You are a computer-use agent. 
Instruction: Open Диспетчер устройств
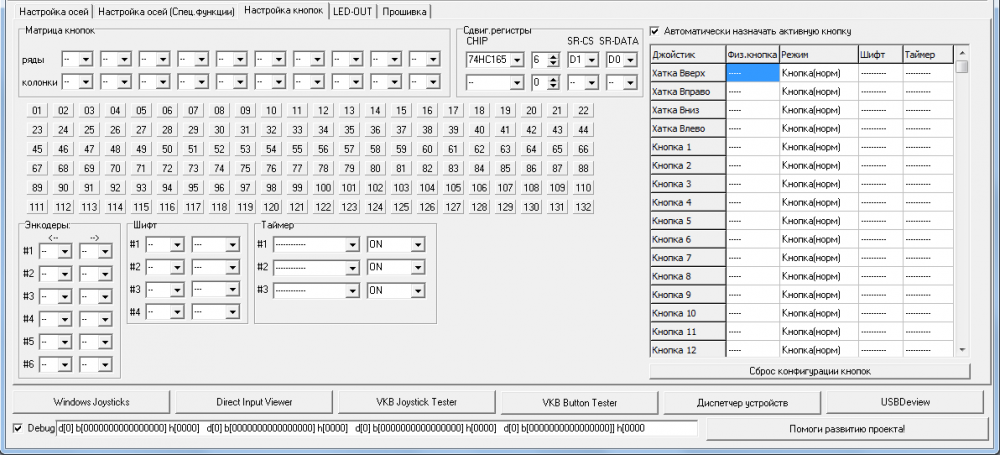point(742,401)
